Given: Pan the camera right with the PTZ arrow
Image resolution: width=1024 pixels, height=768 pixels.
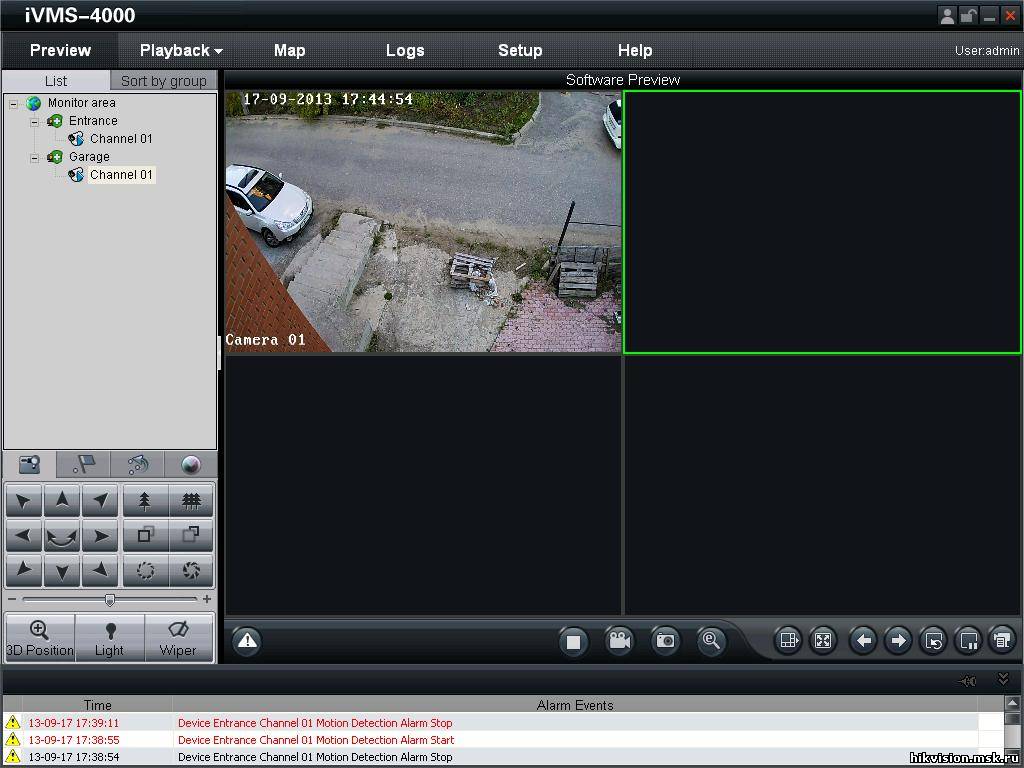Looking at the screenshot, I should 100,536.
